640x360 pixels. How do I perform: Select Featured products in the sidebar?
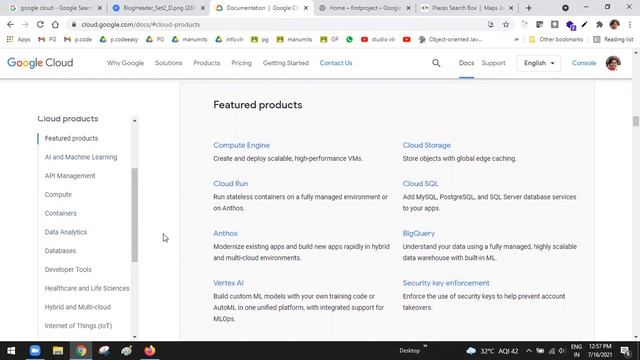tap(71, 138)
